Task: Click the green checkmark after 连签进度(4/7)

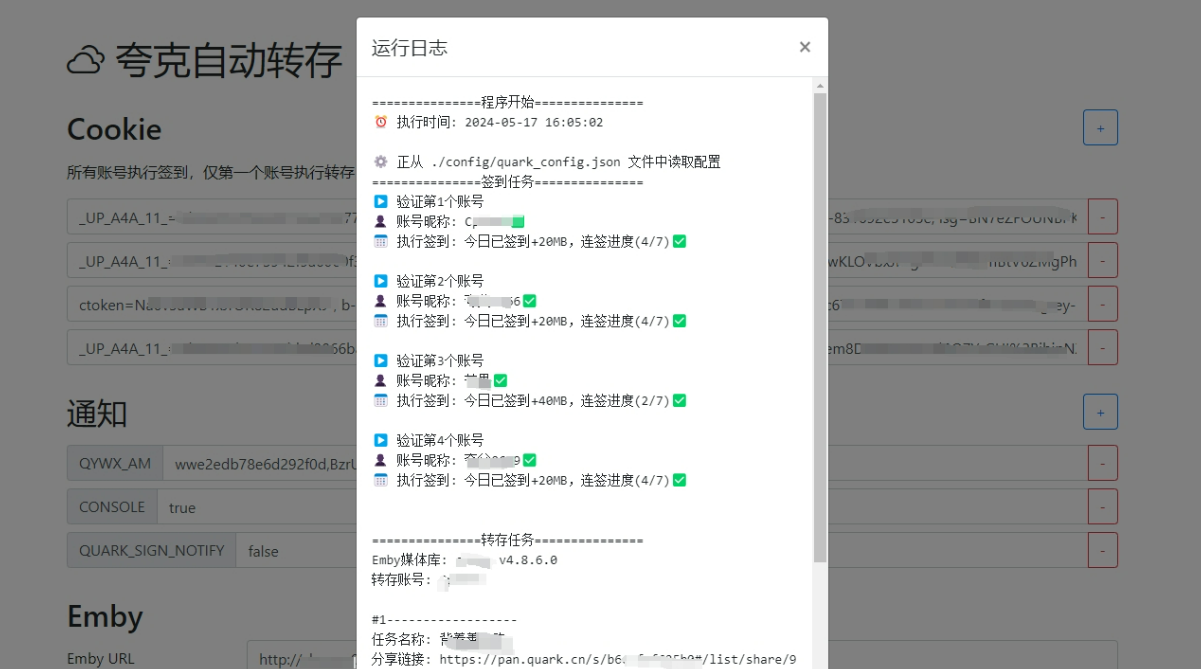Action: tap(677, 241)
